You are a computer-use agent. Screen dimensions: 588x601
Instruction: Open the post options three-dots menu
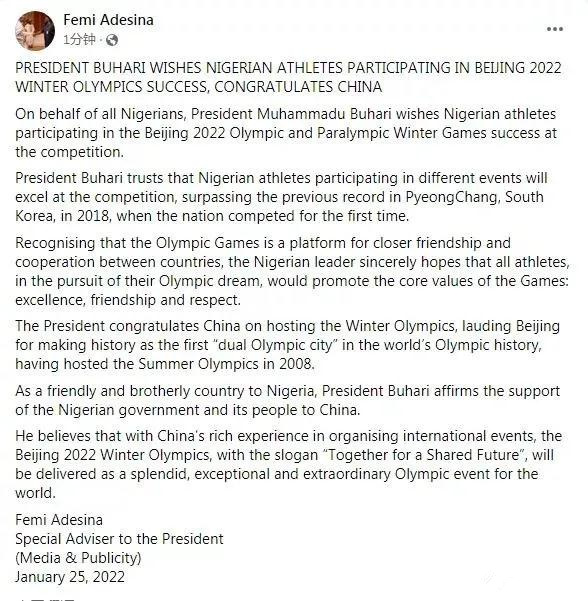click(x=554, y=29)
